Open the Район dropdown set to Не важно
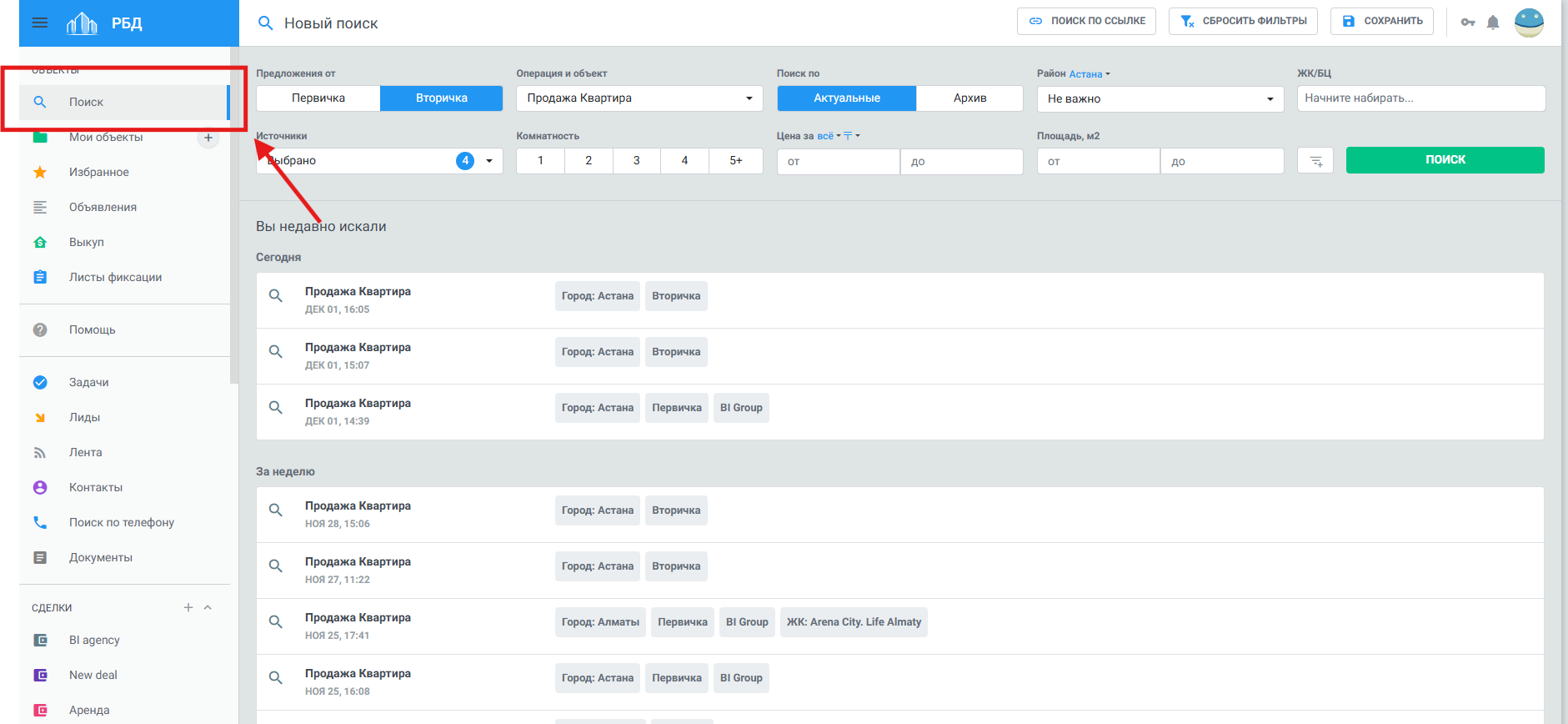Viewport: 1568px width, 724px height. click(1160, 99)
